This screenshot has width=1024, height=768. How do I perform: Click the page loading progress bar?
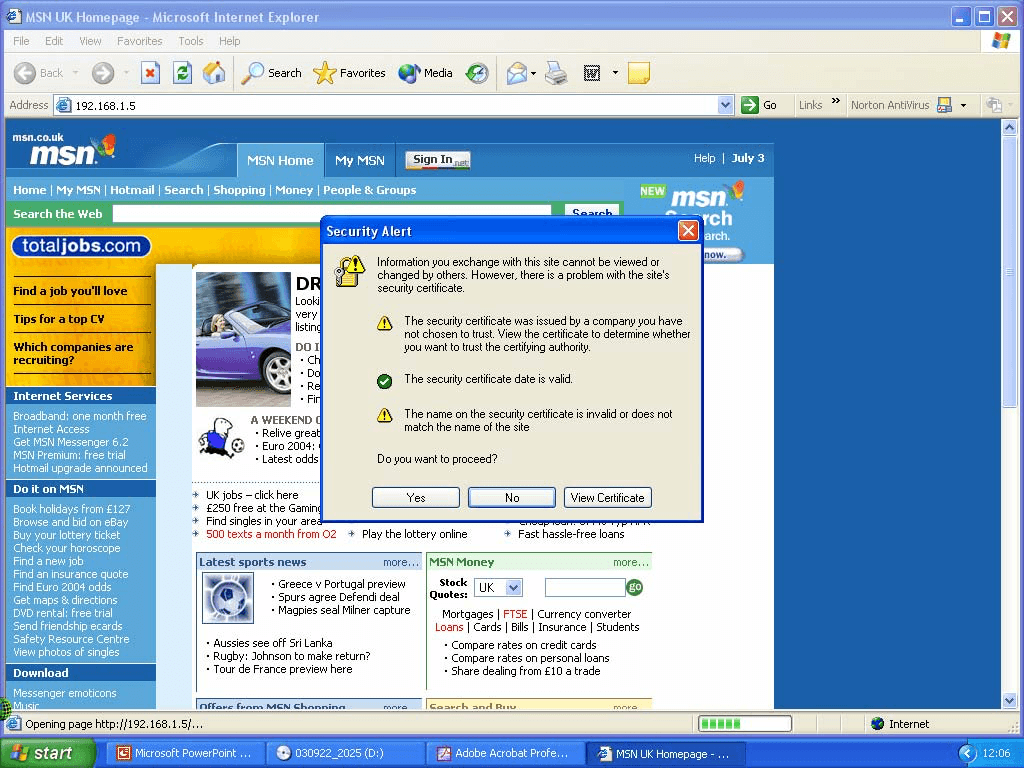(744, 724)
